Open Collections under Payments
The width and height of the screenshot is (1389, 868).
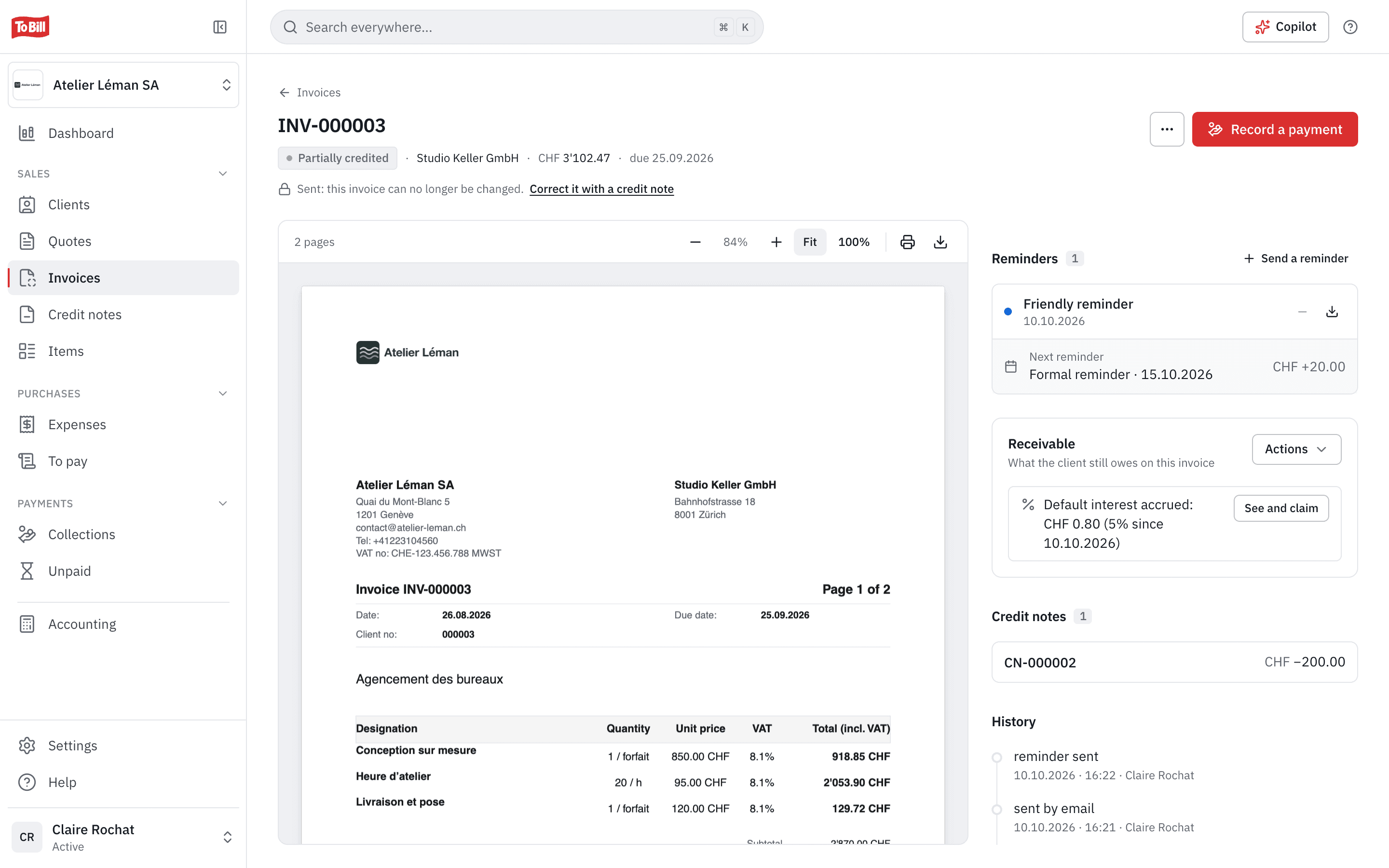[123, 534]
